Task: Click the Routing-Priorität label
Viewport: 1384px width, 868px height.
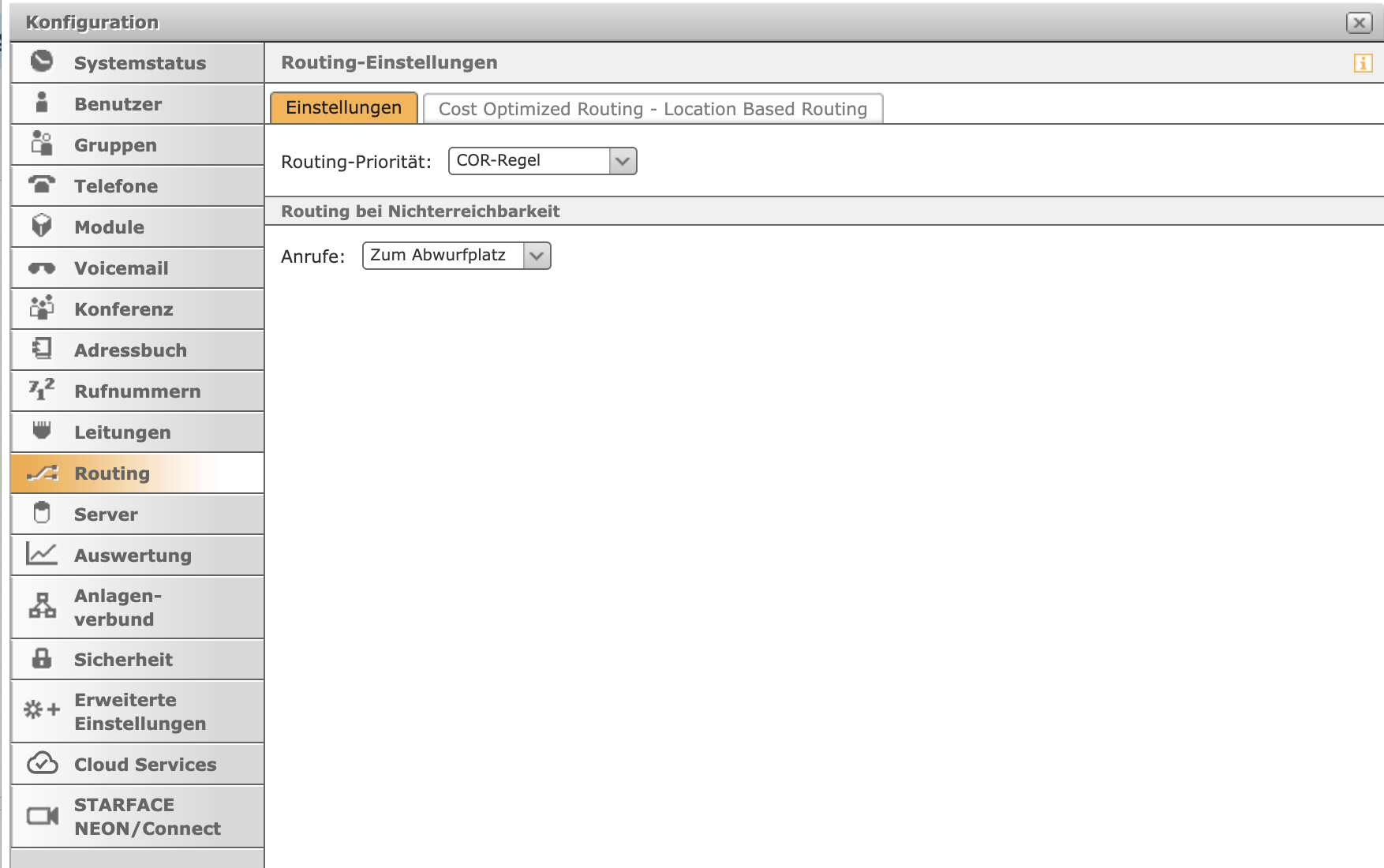Action: coord(357,162)
